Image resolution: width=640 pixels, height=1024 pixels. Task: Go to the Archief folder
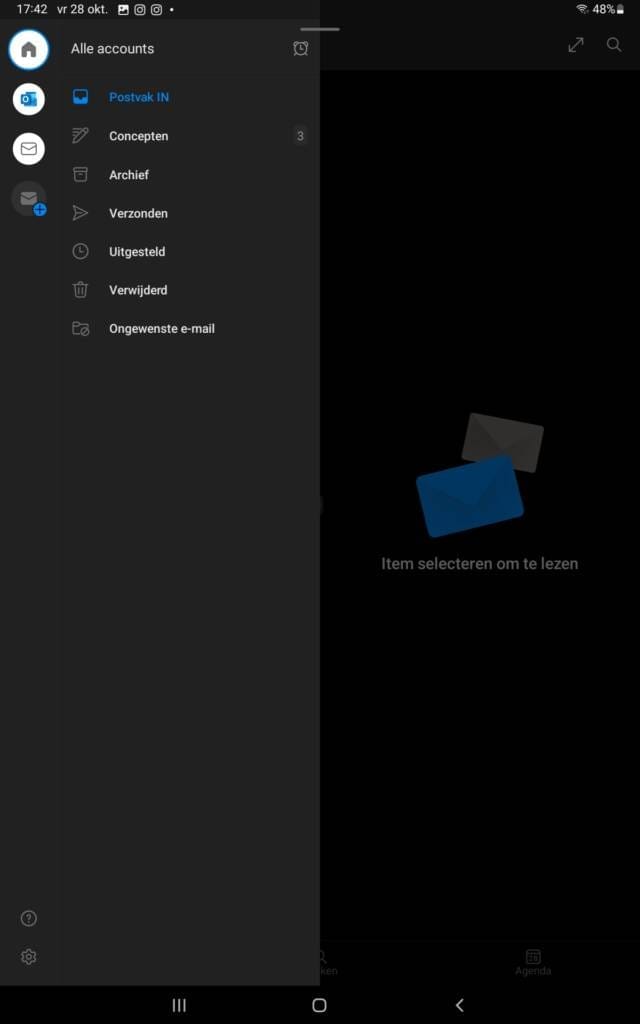point(129,175)
